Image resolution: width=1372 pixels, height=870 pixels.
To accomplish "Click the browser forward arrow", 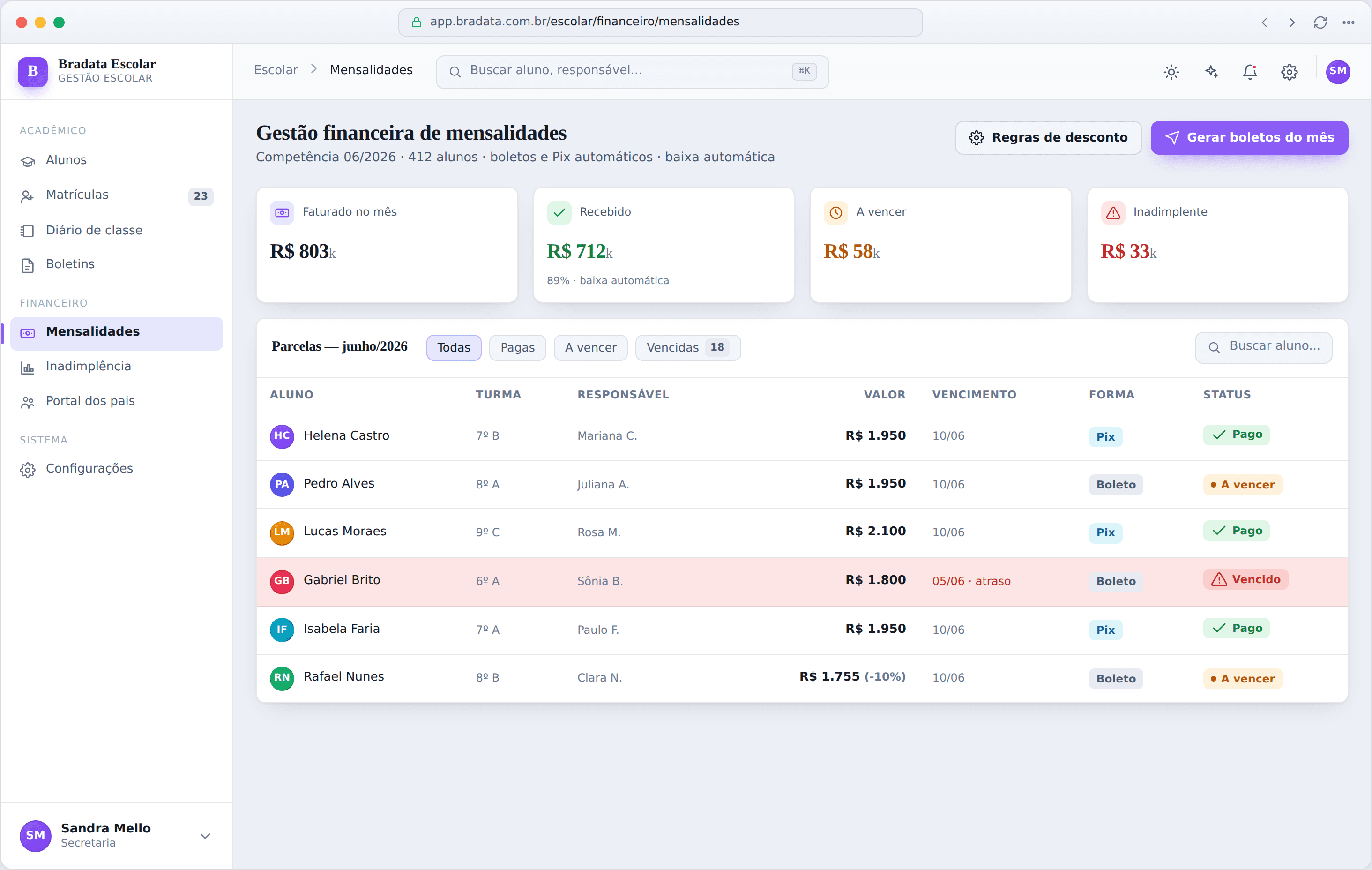I will pyautogui.click(x=1292, y=22).
